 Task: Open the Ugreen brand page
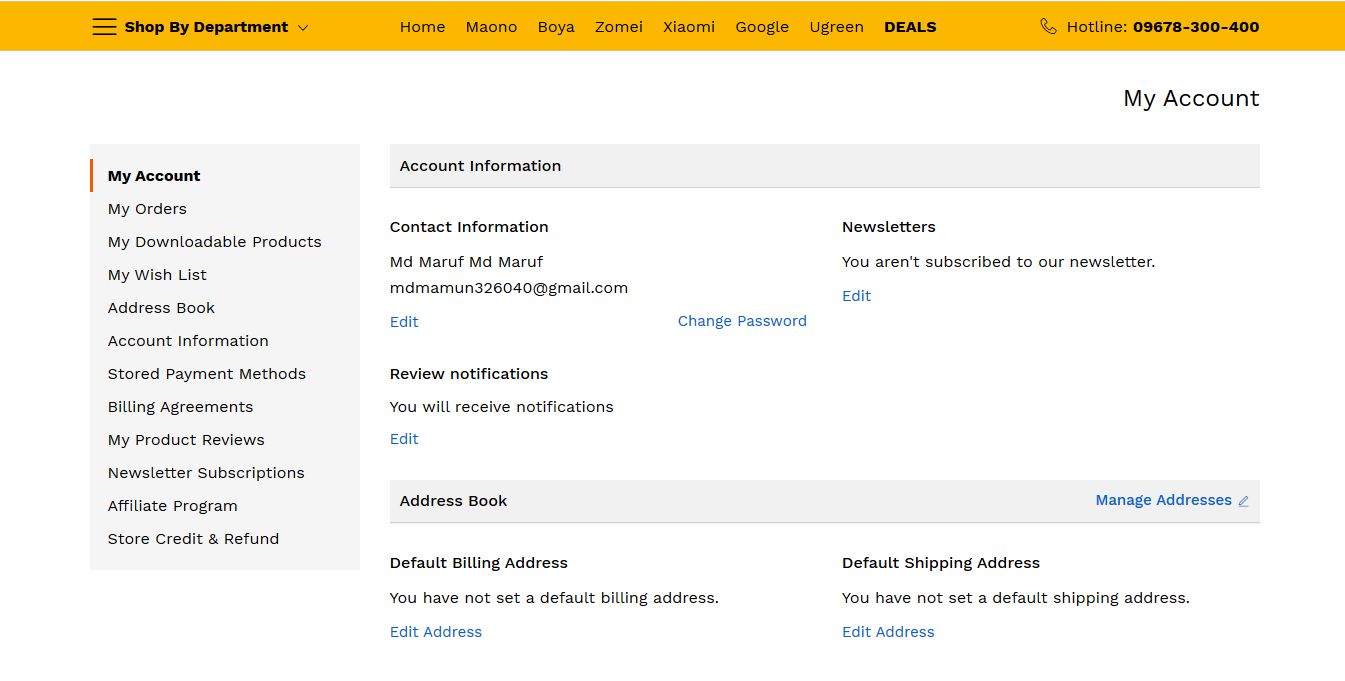tap(836, 27)
